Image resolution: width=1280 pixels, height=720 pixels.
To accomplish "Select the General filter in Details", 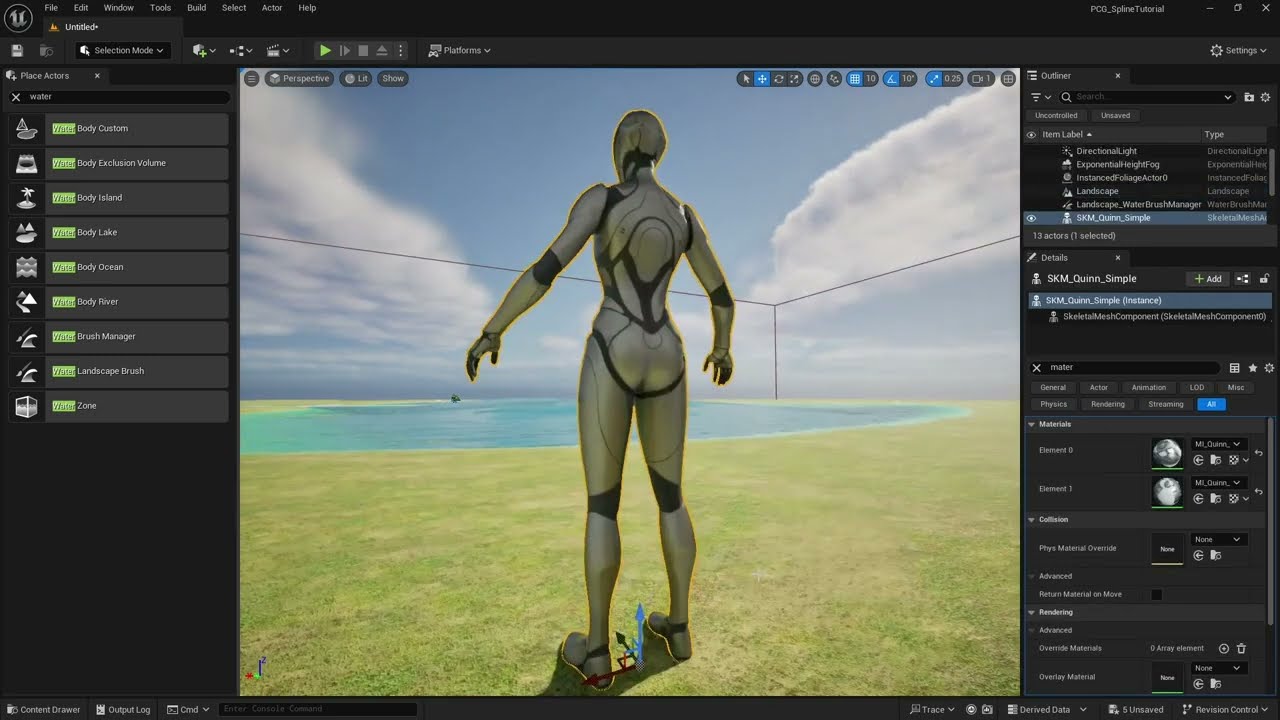I will pyautogui.click(x=1053, y=388).
